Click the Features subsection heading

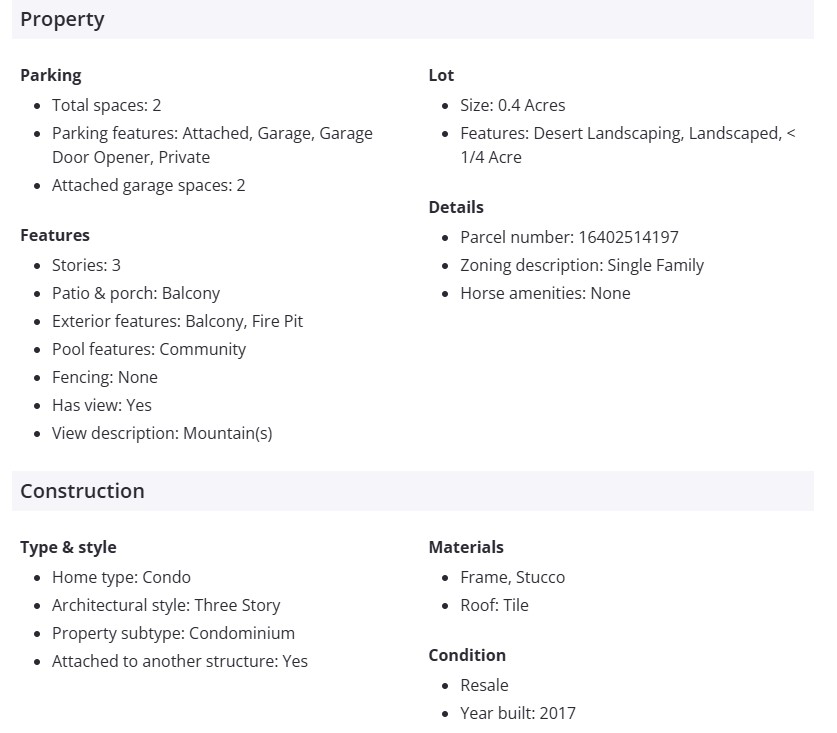tap(55, 235)
